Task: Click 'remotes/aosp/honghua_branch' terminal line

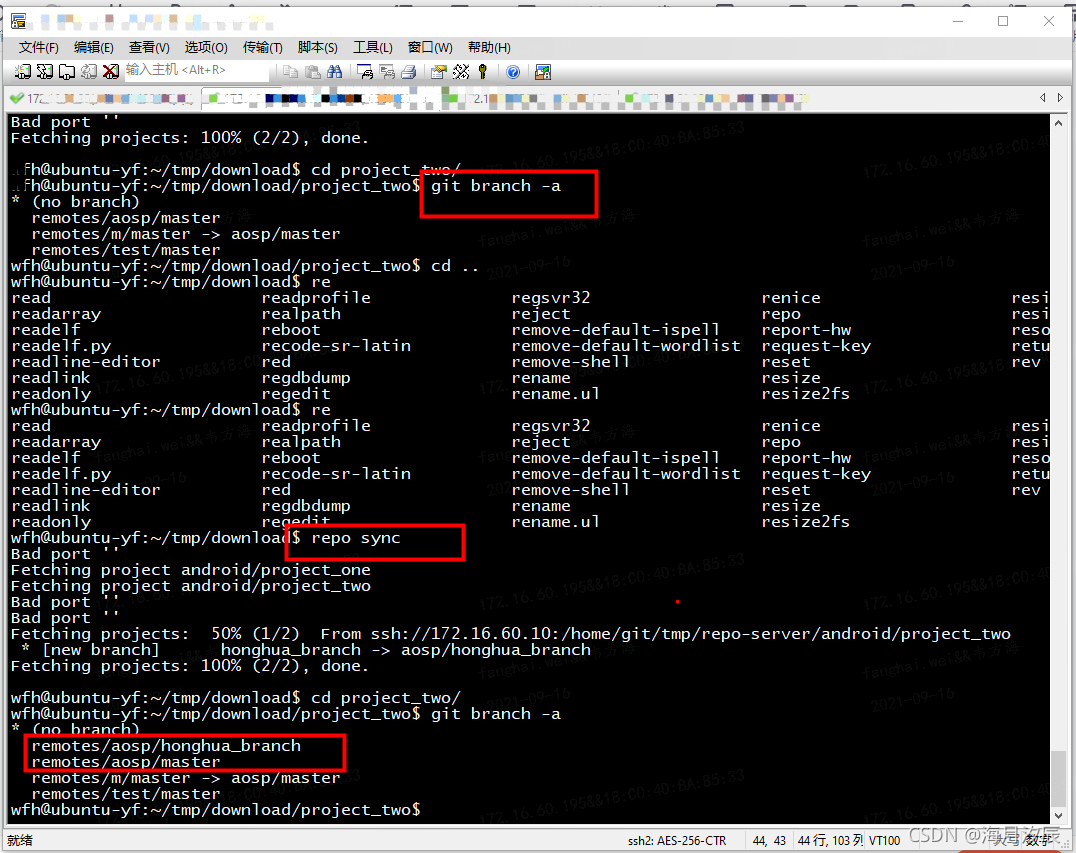Action: tap(166, 746)
